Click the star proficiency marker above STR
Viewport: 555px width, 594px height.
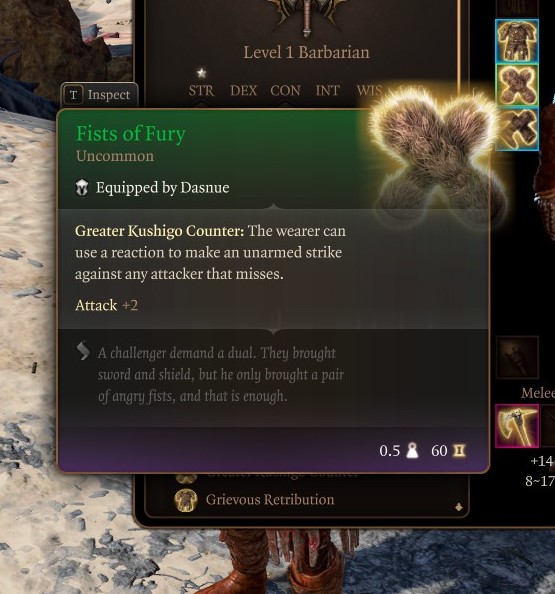tap(202, 73)
